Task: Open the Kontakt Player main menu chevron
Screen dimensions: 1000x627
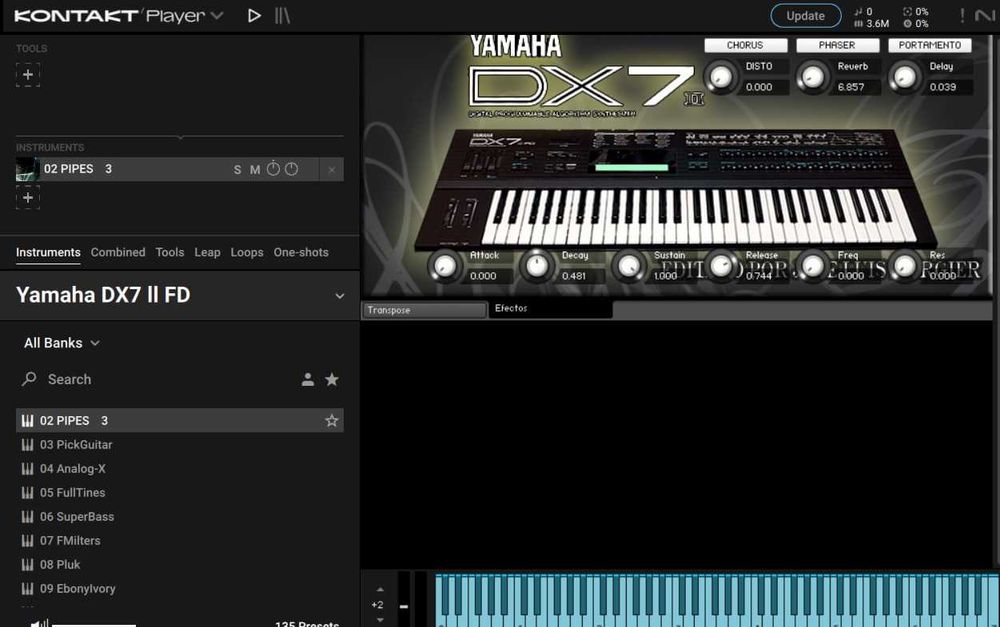Action: point(217,15)
